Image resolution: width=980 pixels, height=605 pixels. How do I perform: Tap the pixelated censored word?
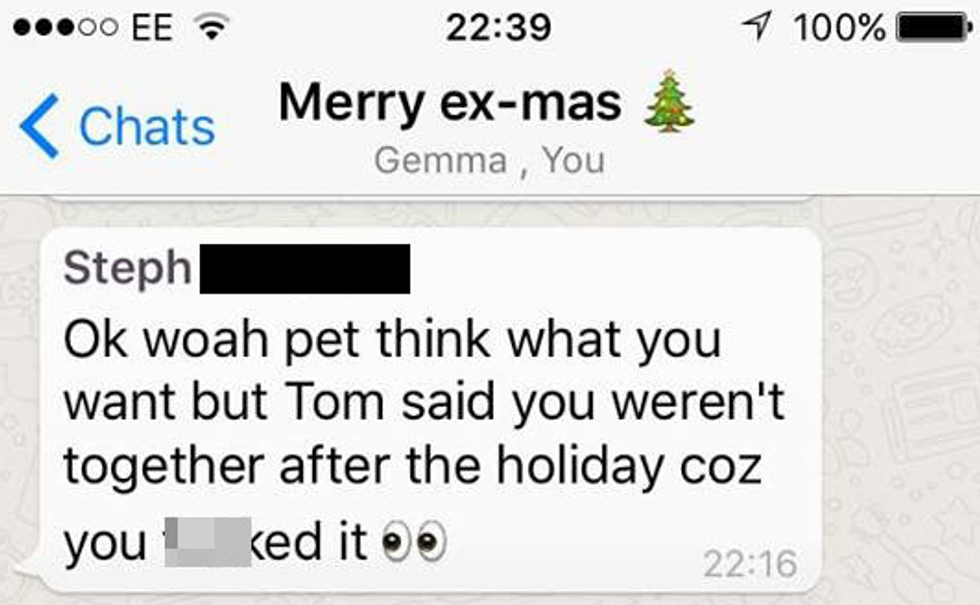[x=208, y=542]
